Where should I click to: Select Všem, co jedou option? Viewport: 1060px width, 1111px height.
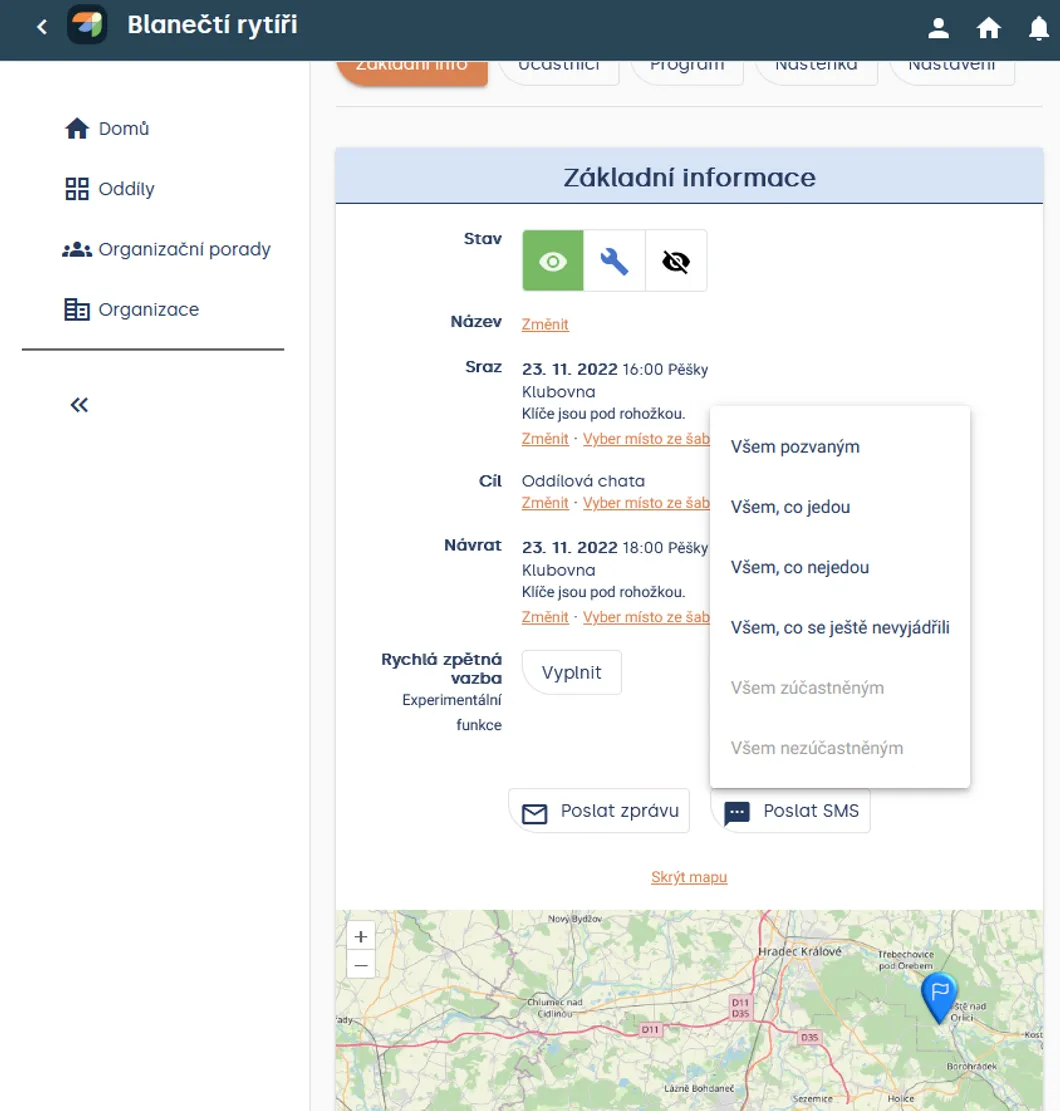click(840, 507)
